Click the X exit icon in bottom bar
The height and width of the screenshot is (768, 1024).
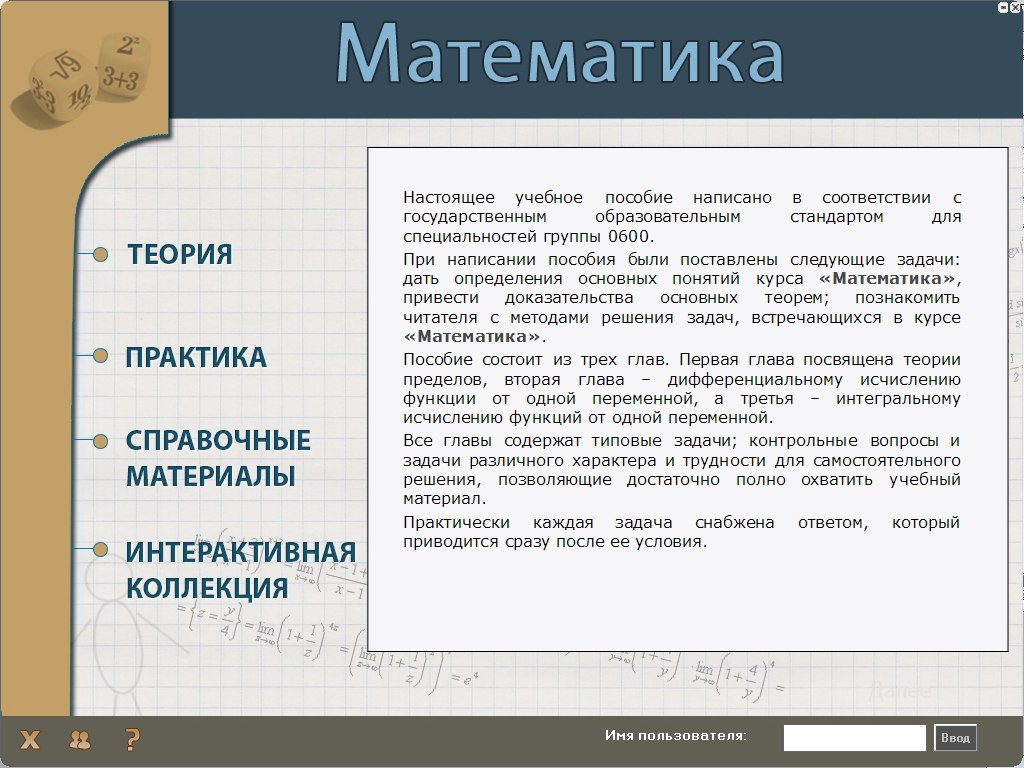point(31,740)
